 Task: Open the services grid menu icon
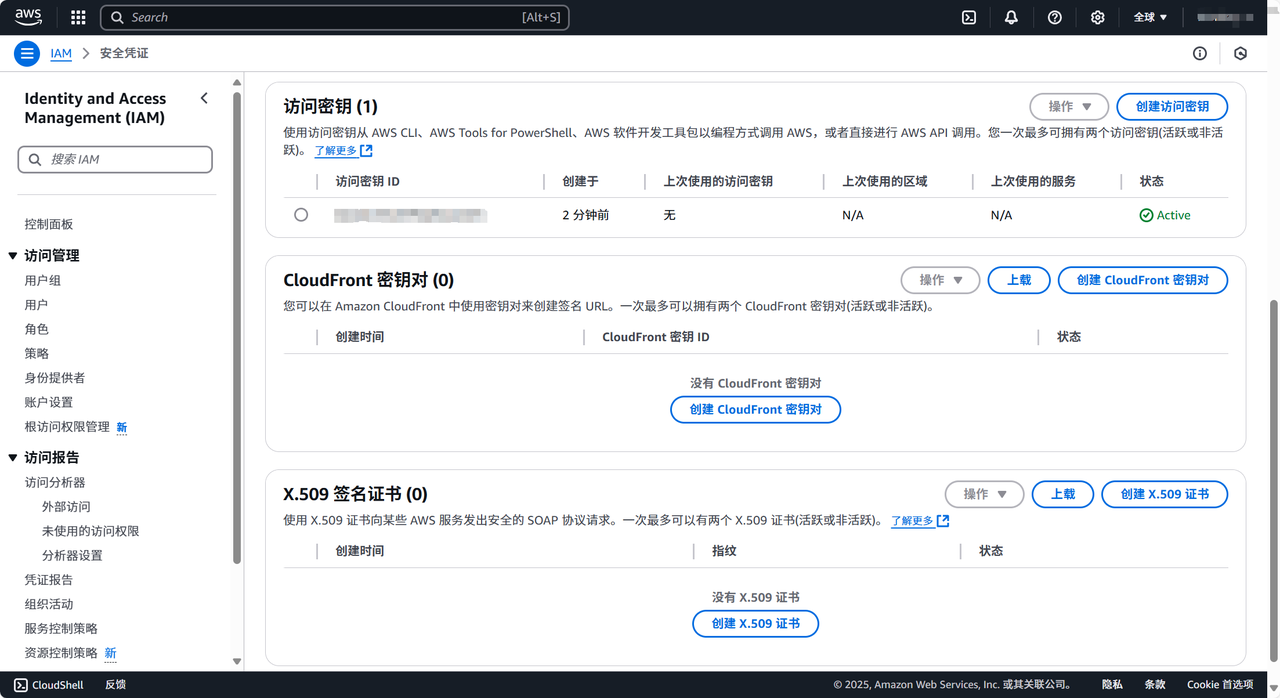tap(78, 17)
